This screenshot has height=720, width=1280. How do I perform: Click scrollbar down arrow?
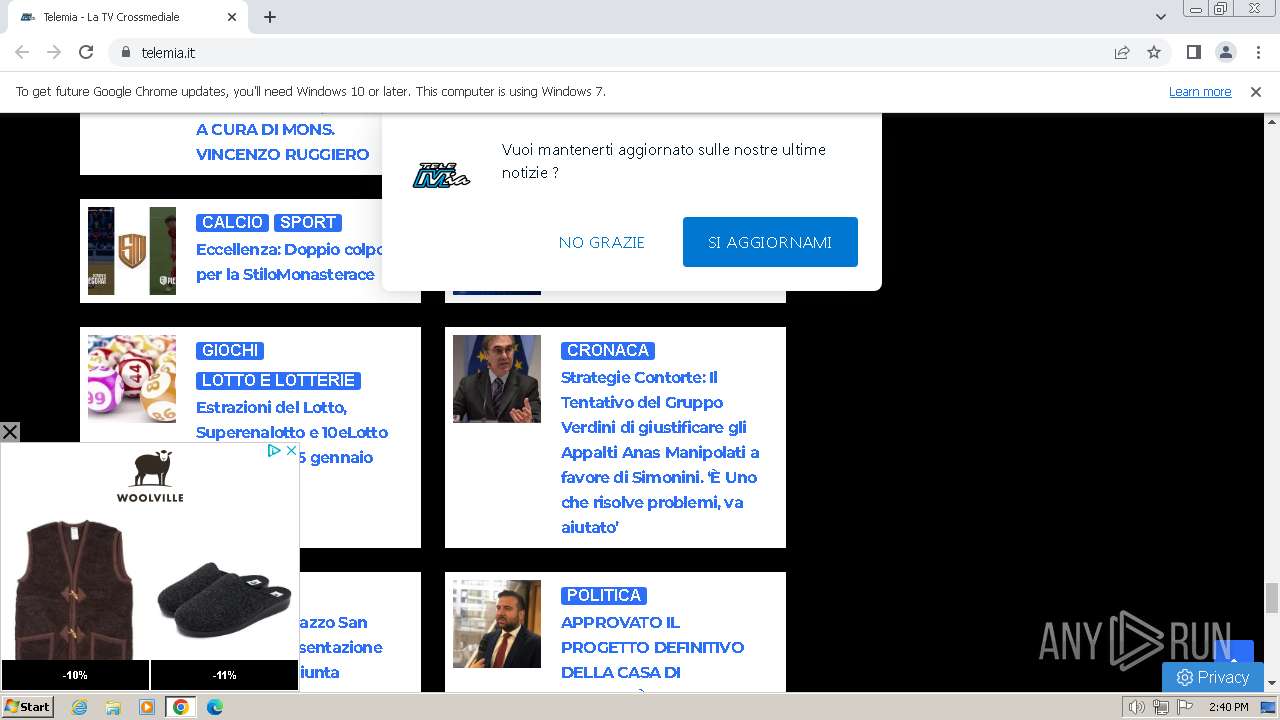point(1272,683)
